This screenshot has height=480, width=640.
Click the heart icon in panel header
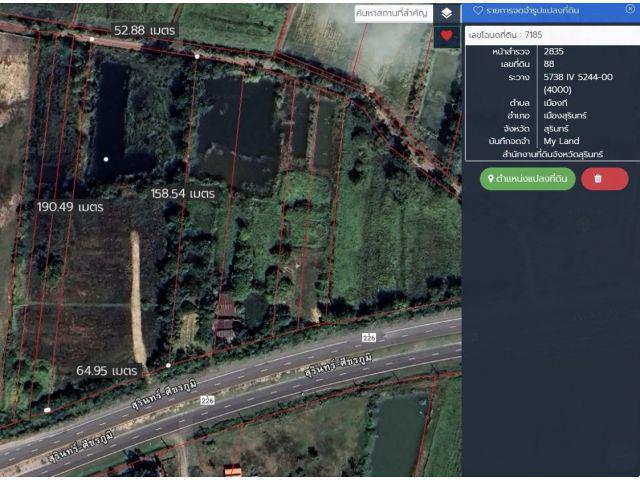click(478, 10)
